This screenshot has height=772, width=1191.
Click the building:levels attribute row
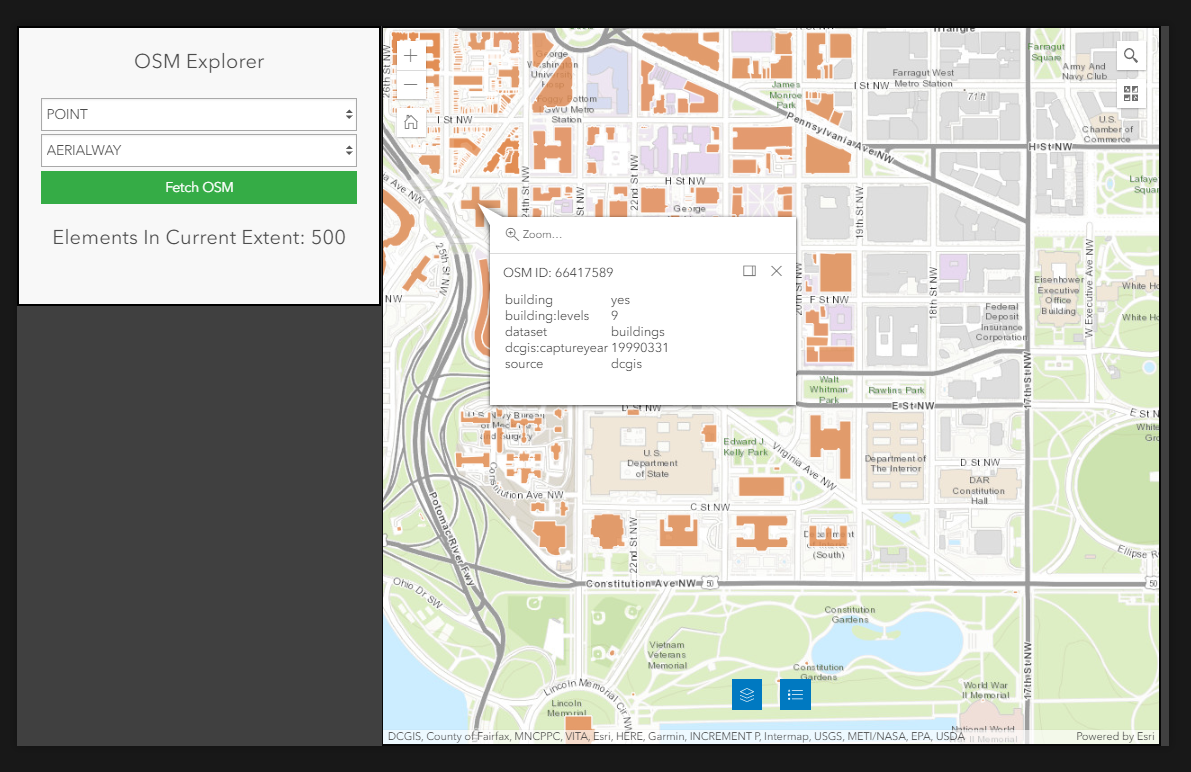(562, 315)
